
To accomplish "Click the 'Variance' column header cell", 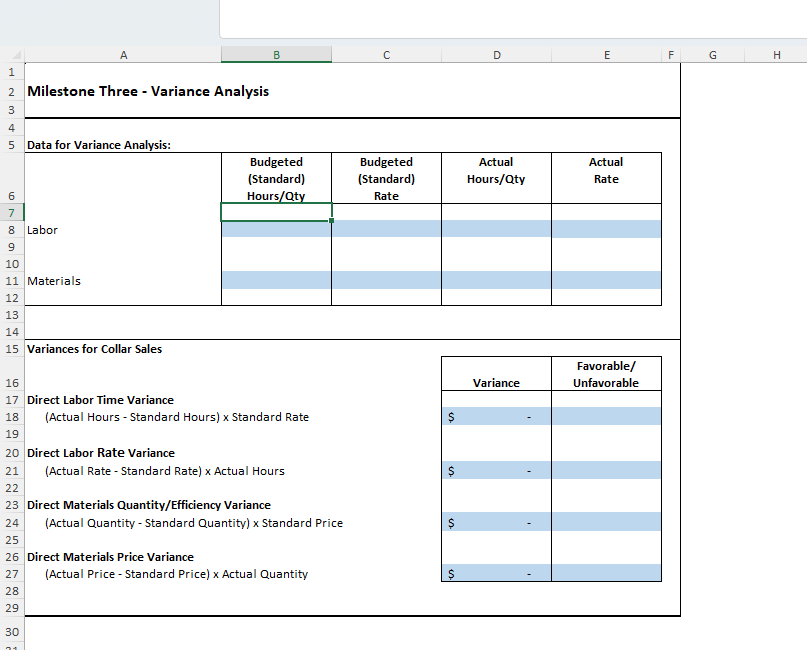I will coord(496,374).
